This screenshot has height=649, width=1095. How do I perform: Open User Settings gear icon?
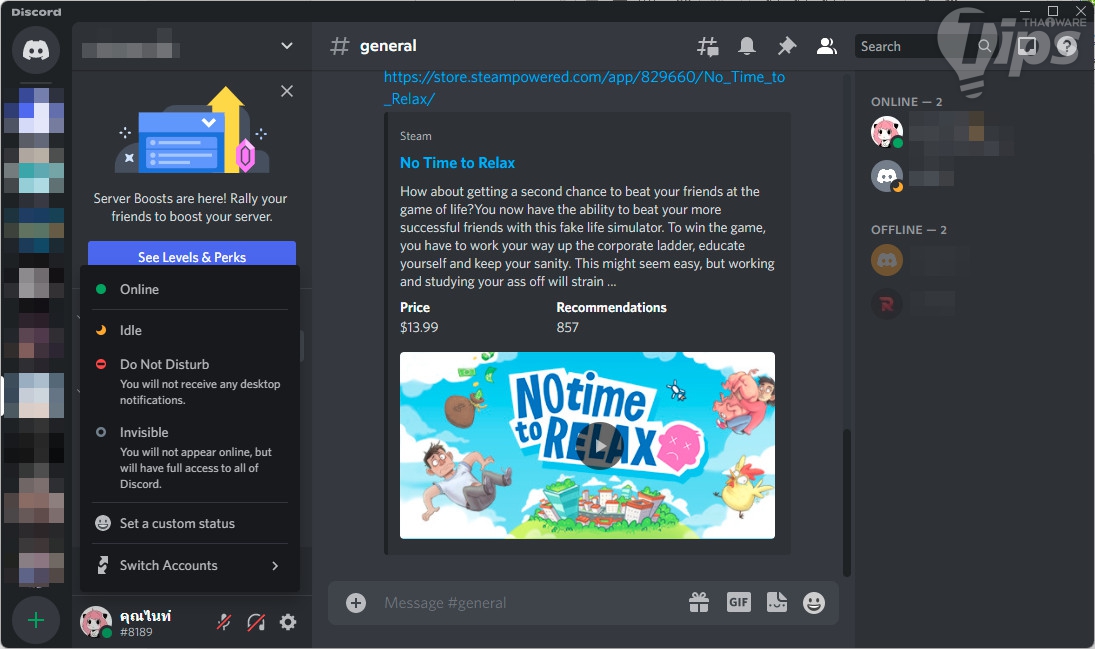point(288,622)
